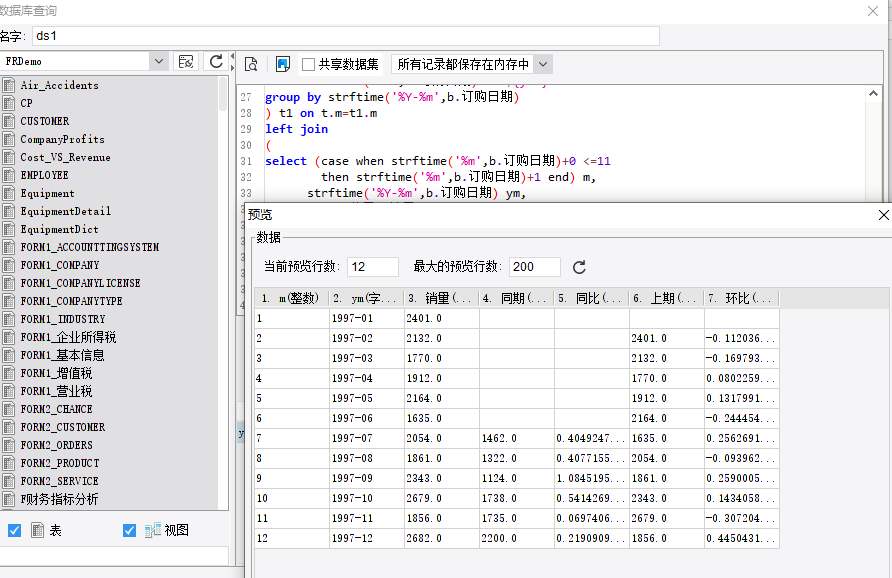The image size is (892, 578).
Task: Click the 当前预览行数 input field
Action: point(373,267)
